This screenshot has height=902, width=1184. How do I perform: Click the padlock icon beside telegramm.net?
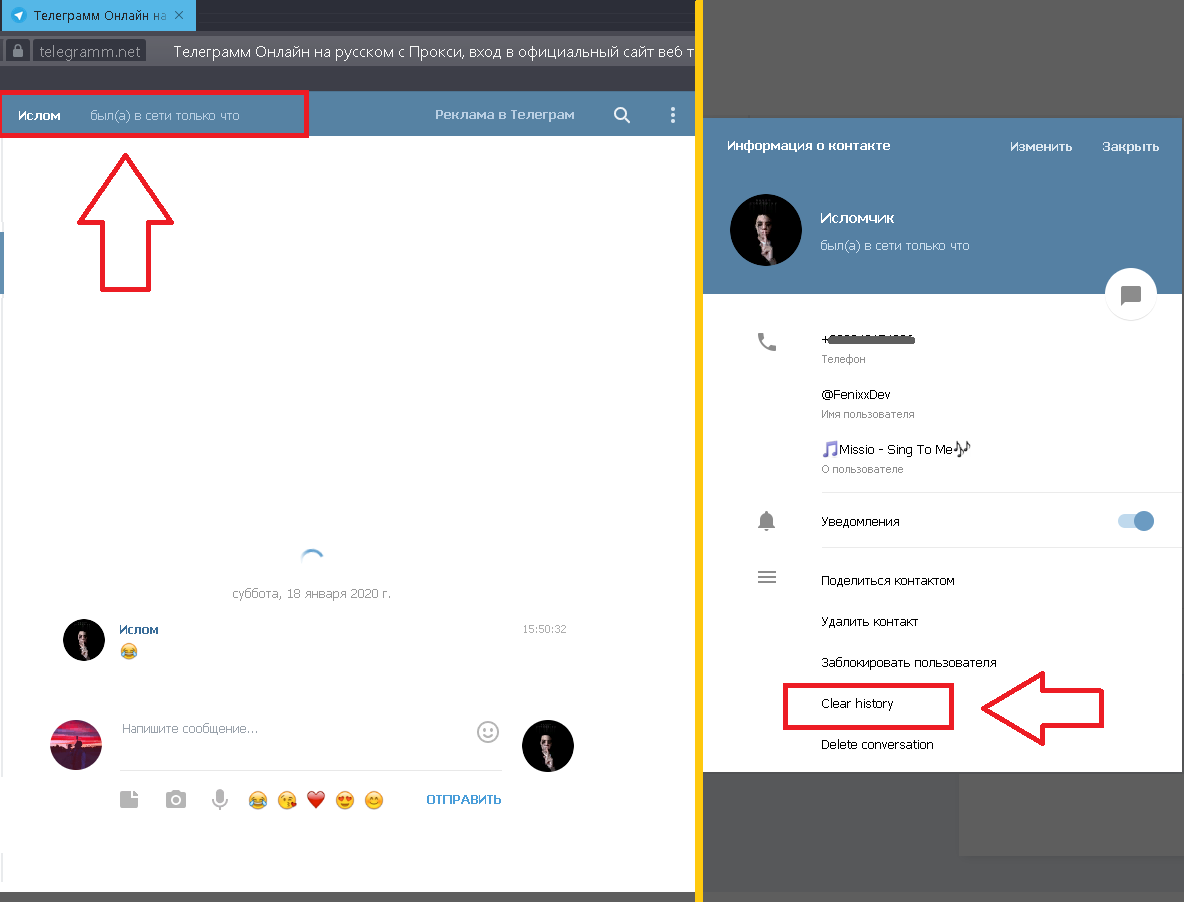point(18,51)
